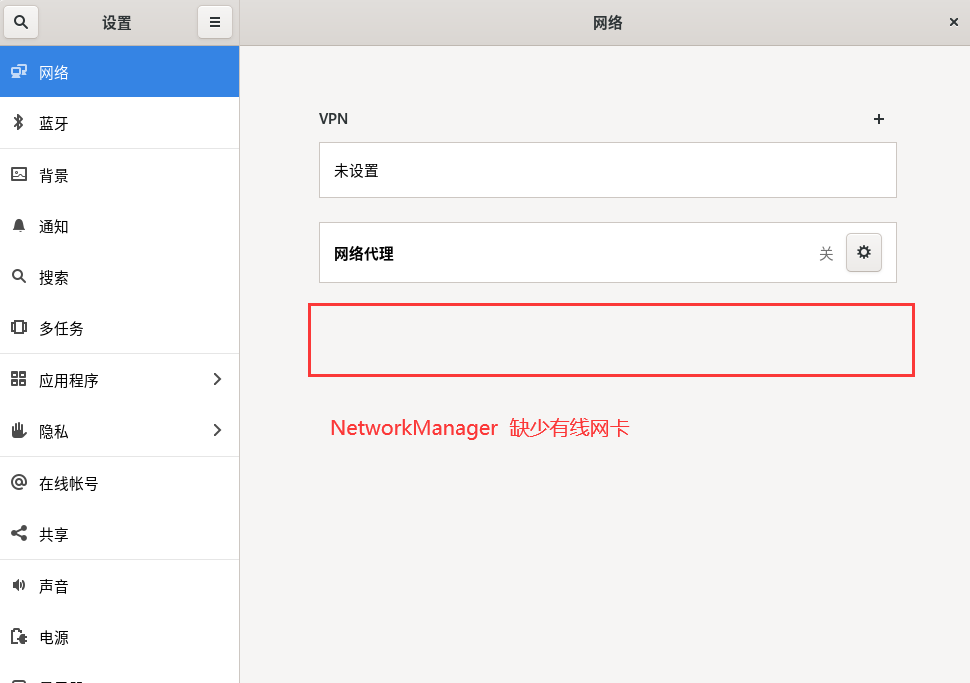Select the 网络 (Network) sidebar icon

tap(18, 71)
